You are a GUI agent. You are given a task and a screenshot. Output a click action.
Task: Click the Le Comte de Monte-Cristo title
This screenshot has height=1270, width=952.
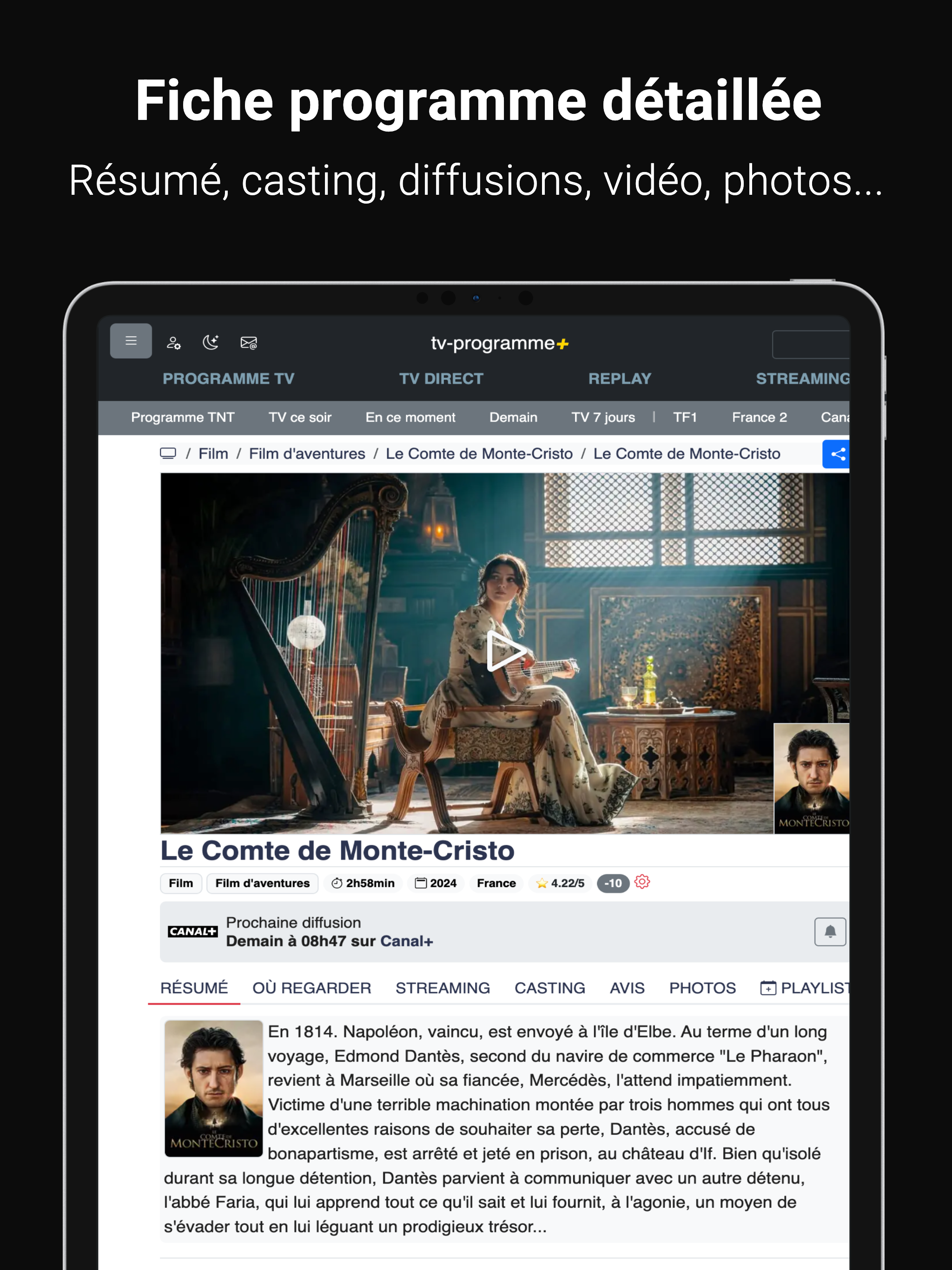click(337, 850)
